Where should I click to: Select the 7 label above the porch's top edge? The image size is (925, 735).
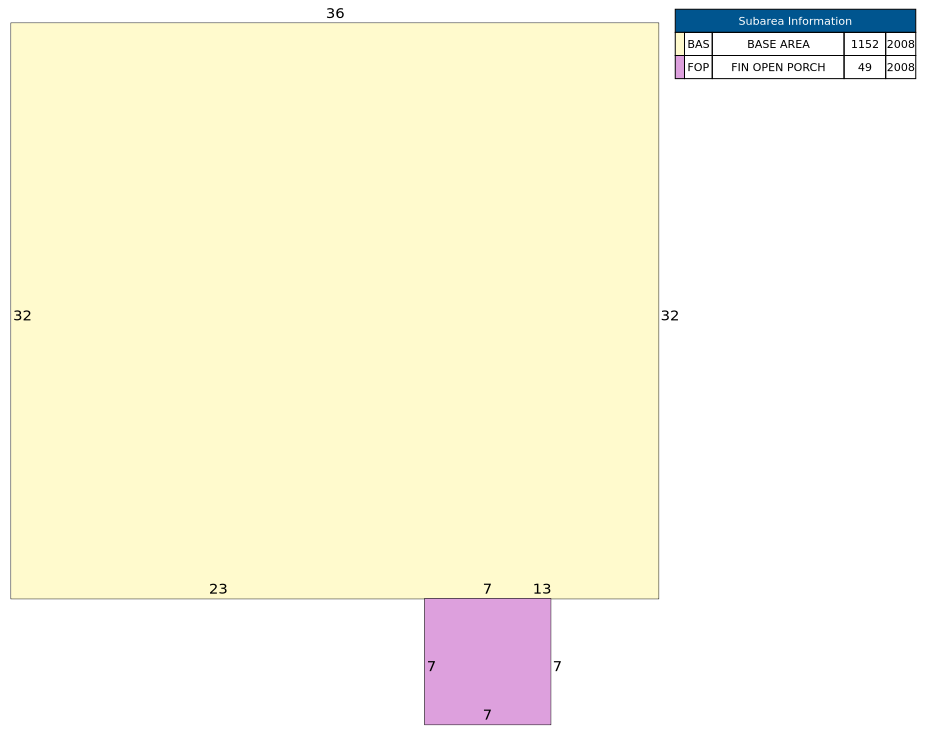[487, 589]
